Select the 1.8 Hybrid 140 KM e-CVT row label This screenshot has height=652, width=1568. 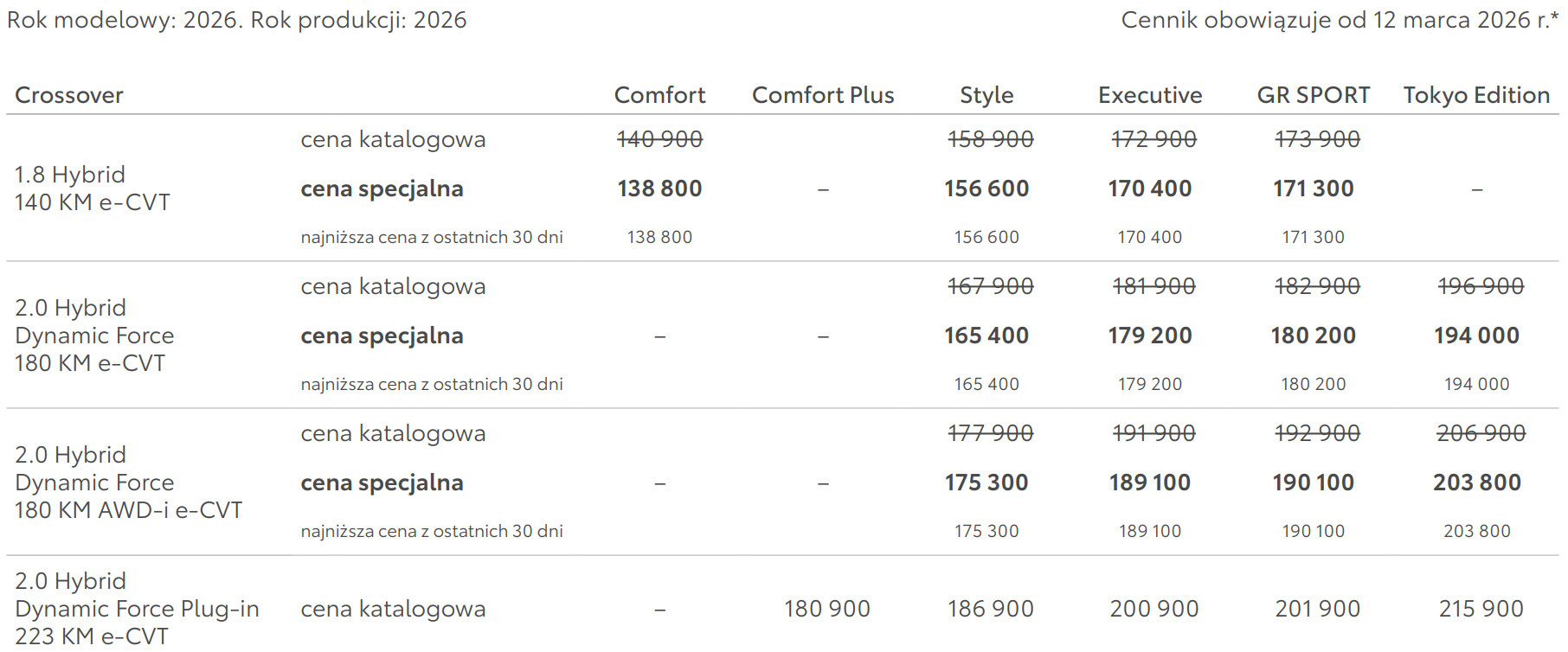93,189
